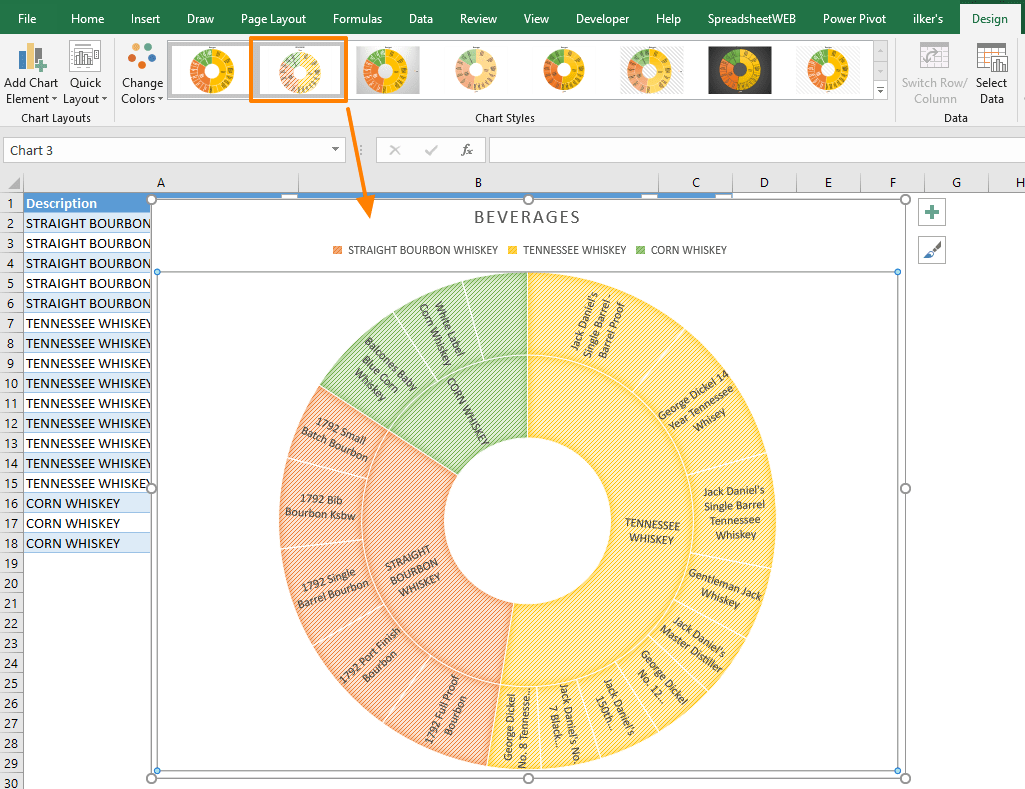Click the TENNESSEE WHISKEY legend entry on chart
This screenshot has width=1025, height=789.
coord(566,250)
